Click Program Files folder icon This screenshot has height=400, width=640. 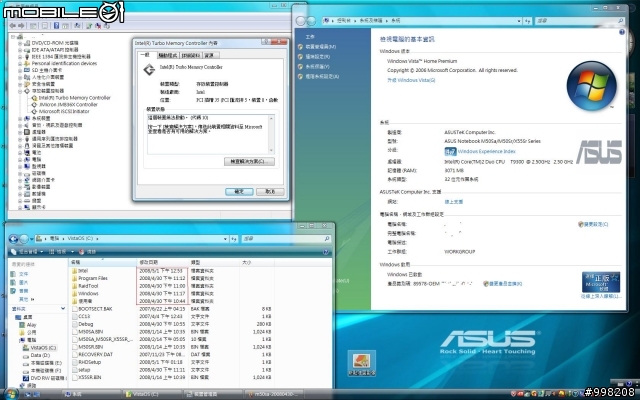[x=74, y=278]
